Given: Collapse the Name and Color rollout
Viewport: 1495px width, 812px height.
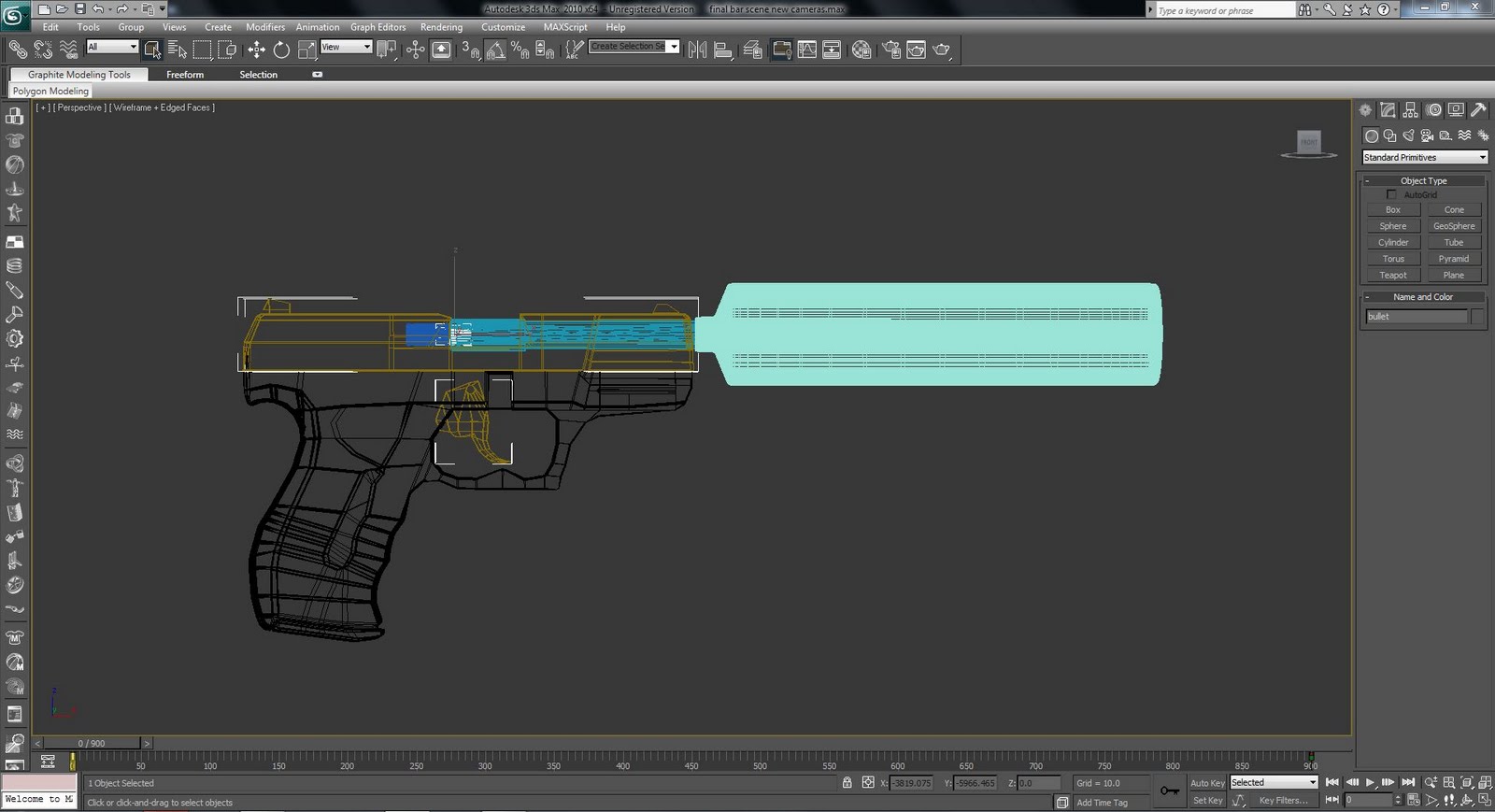Looking at the screenshot, I should click(x=1423, y=296).
